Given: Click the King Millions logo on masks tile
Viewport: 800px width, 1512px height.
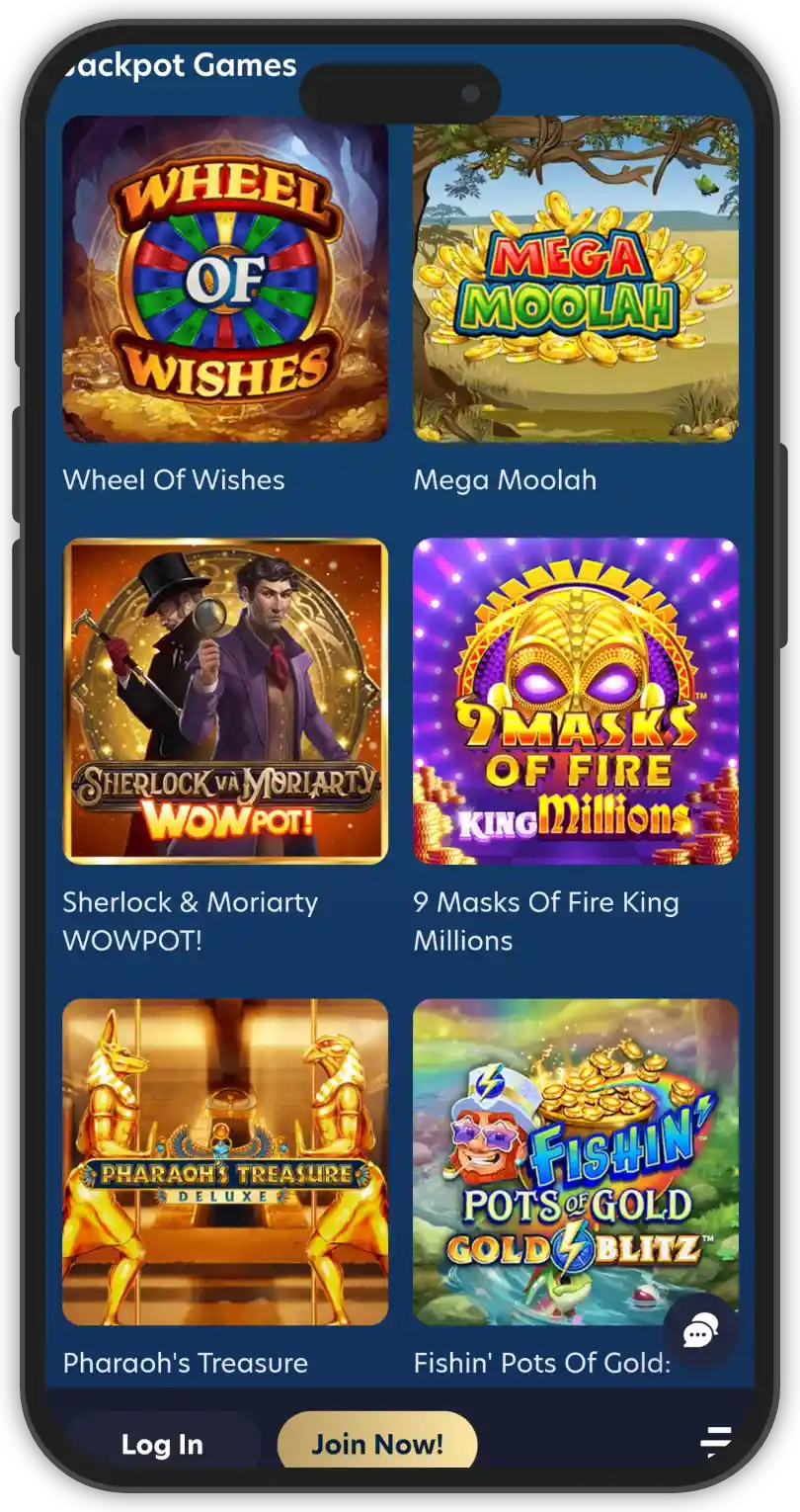Looking at the screenshot, I should click(573, 818).
